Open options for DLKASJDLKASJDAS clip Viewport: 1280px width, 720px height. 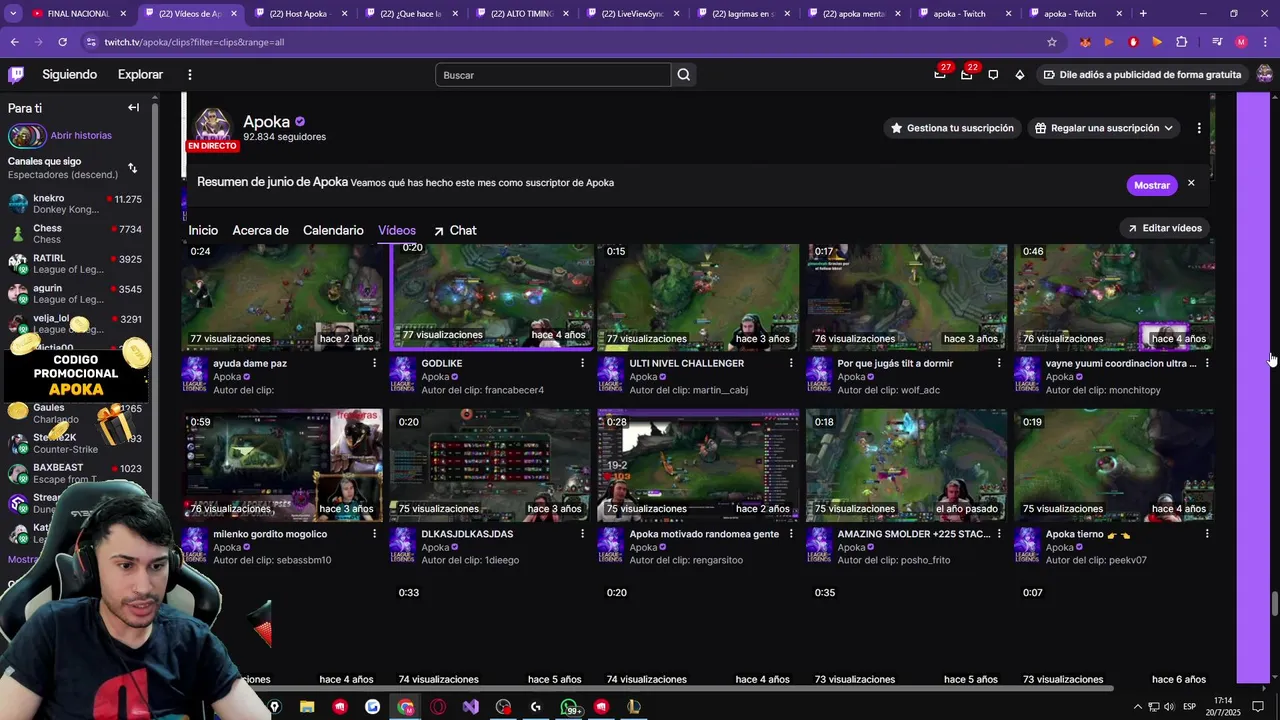pos(583,534)
